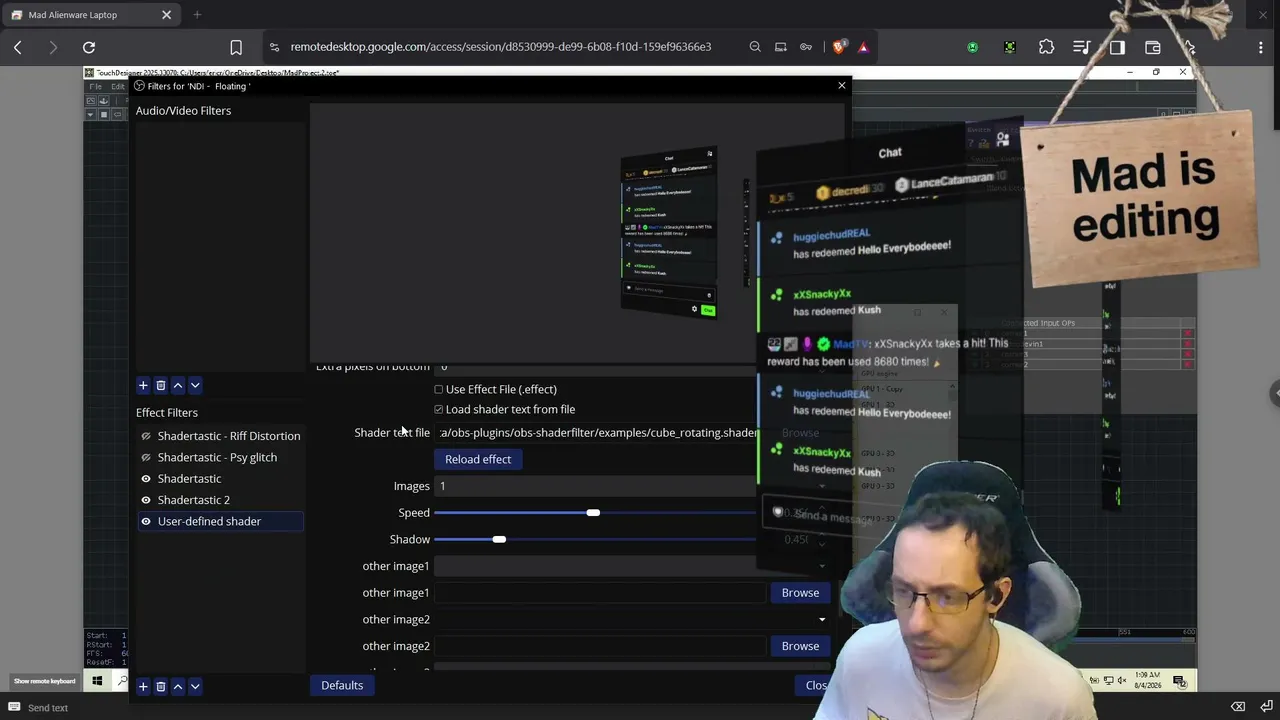The image size is (1280, 720).
Task: Close the Mad Alienware Laptop tab
Action: [166, 15]
